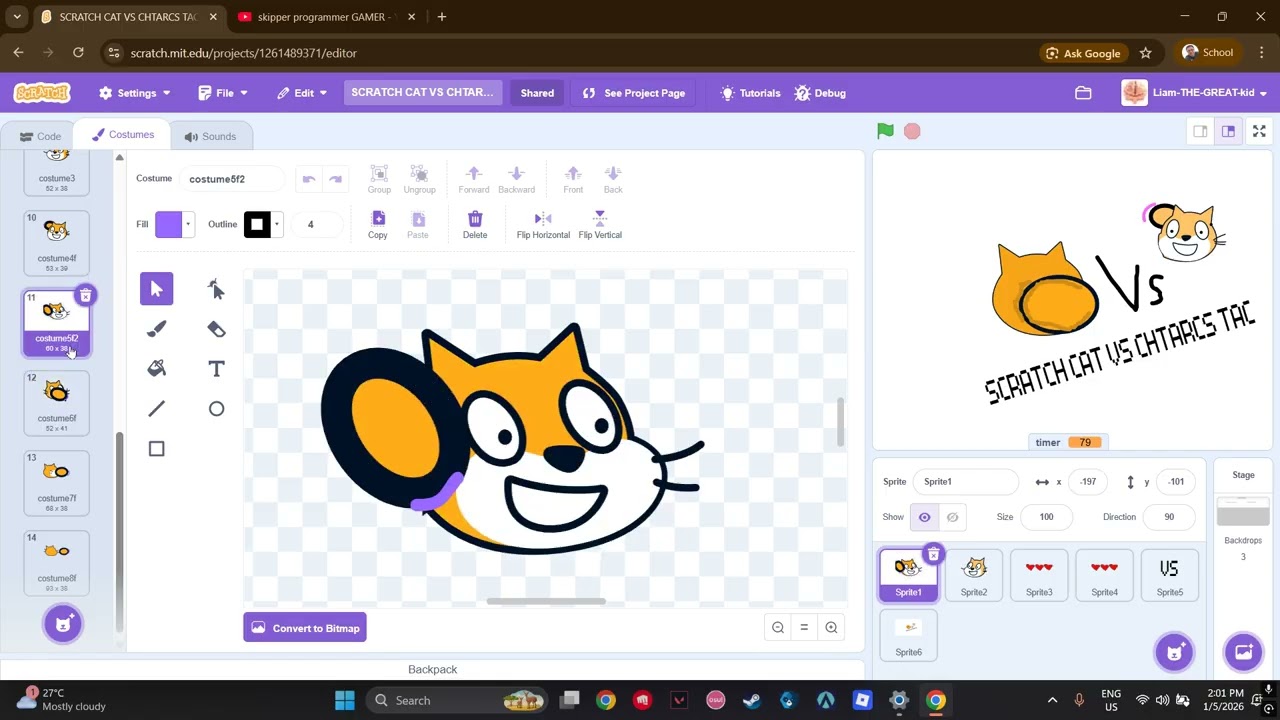Zoom in the costume canvas

pyautogui.click(x=831, y=628)
